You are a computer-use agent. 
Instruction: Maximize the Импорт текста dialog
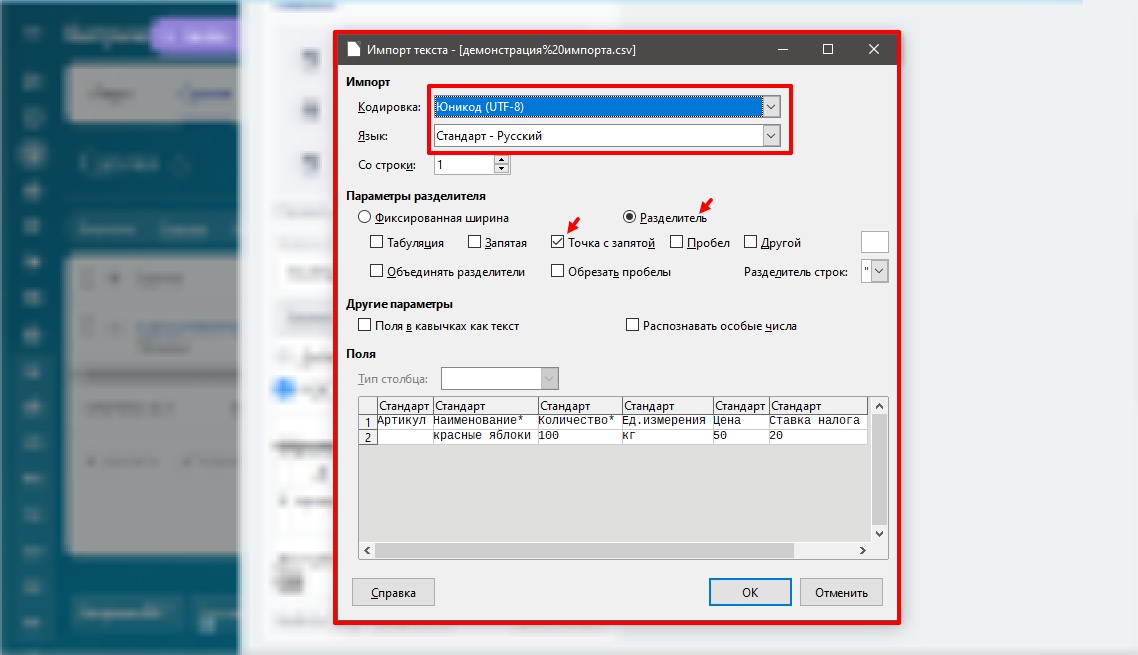(827, 49)
